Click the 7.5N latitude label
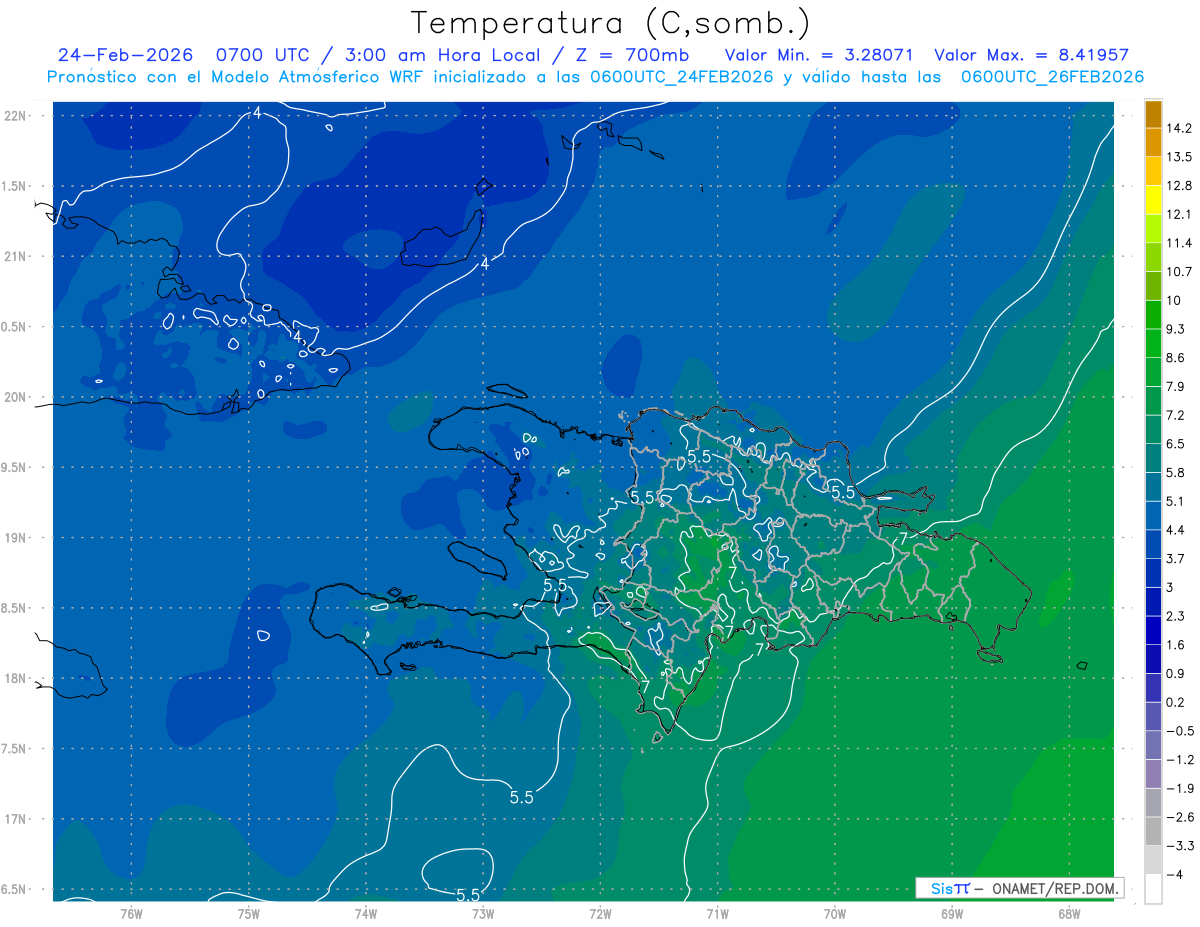Viewport: 1200px width, 927px height. click(14, 749)
